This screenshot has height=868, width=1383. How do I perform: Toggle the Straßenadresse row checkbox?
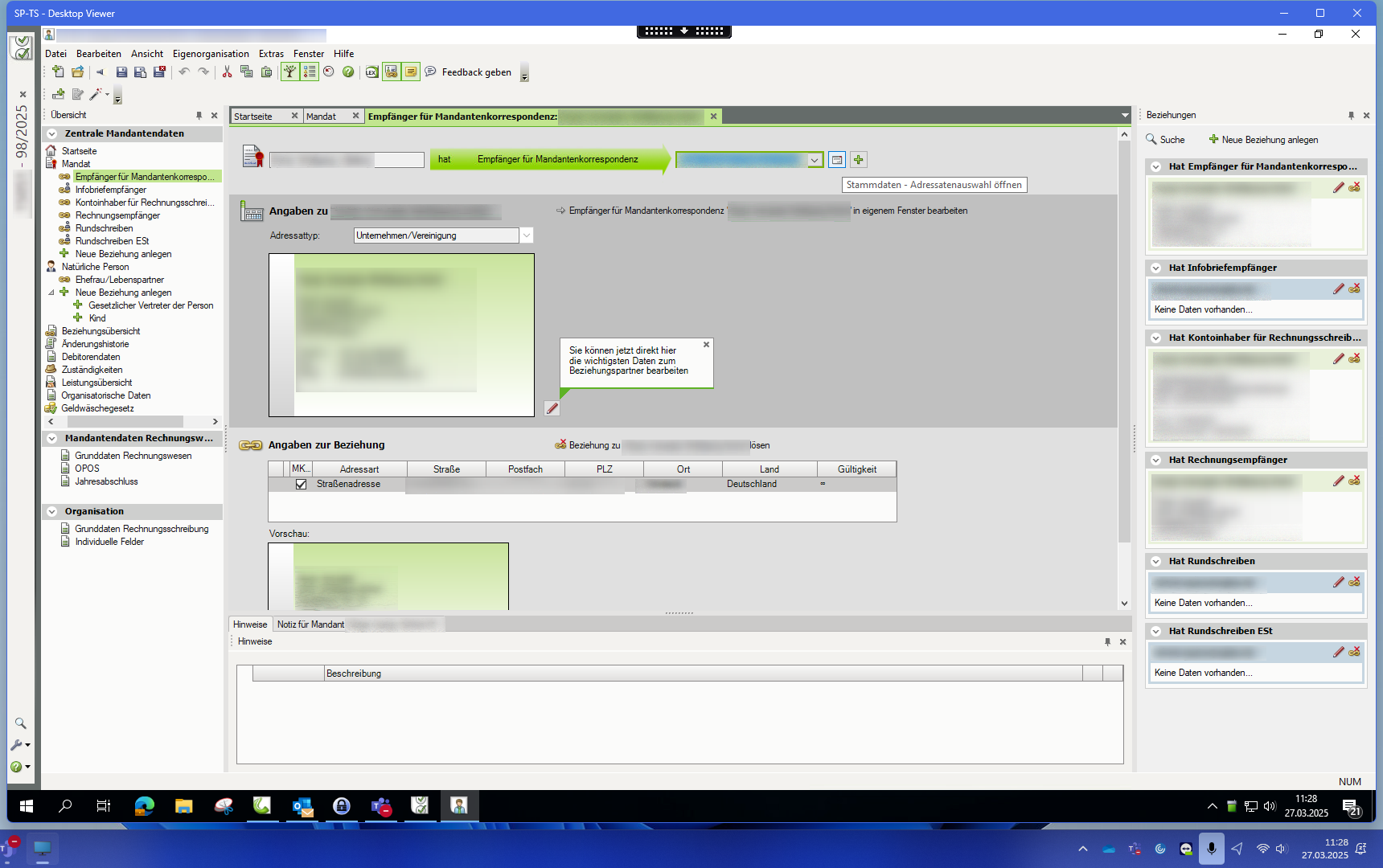(x=302, y=485)
